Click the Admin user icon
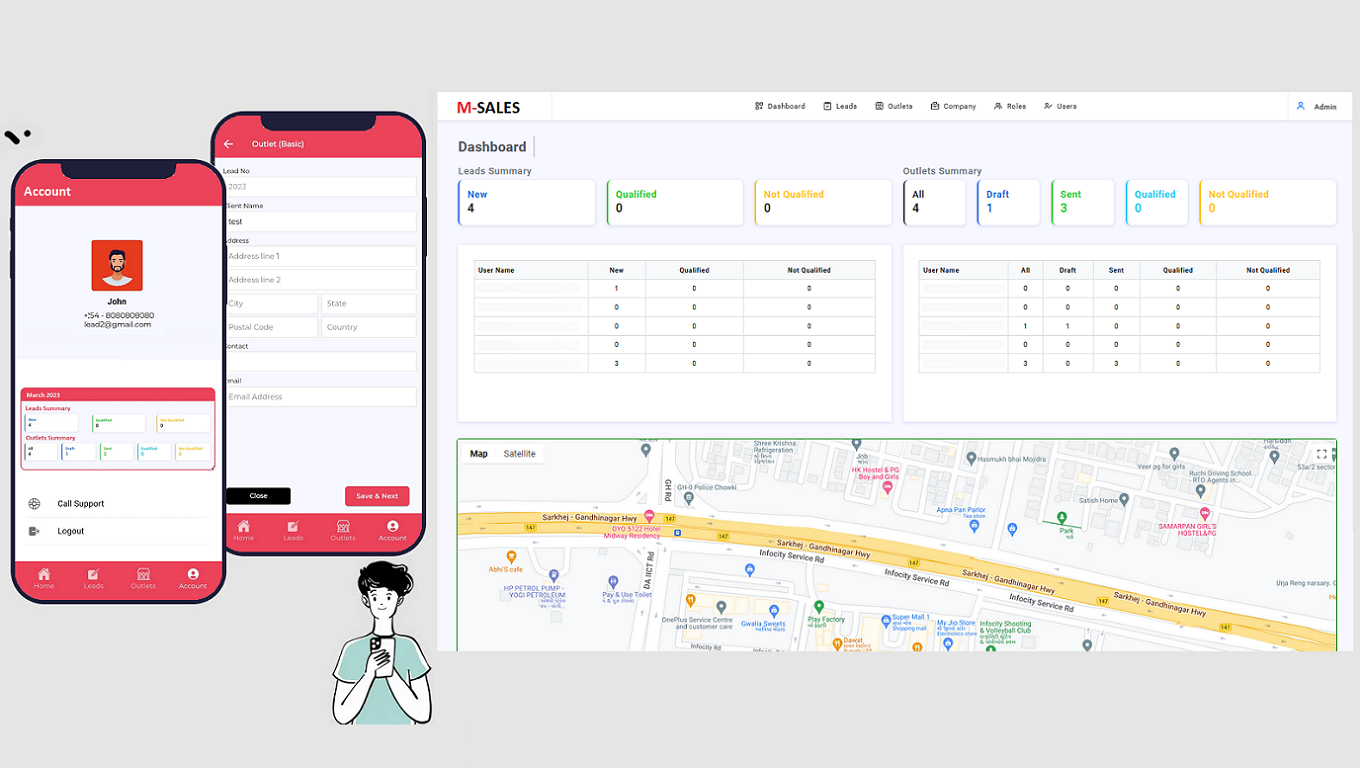 click(1301, 106)
